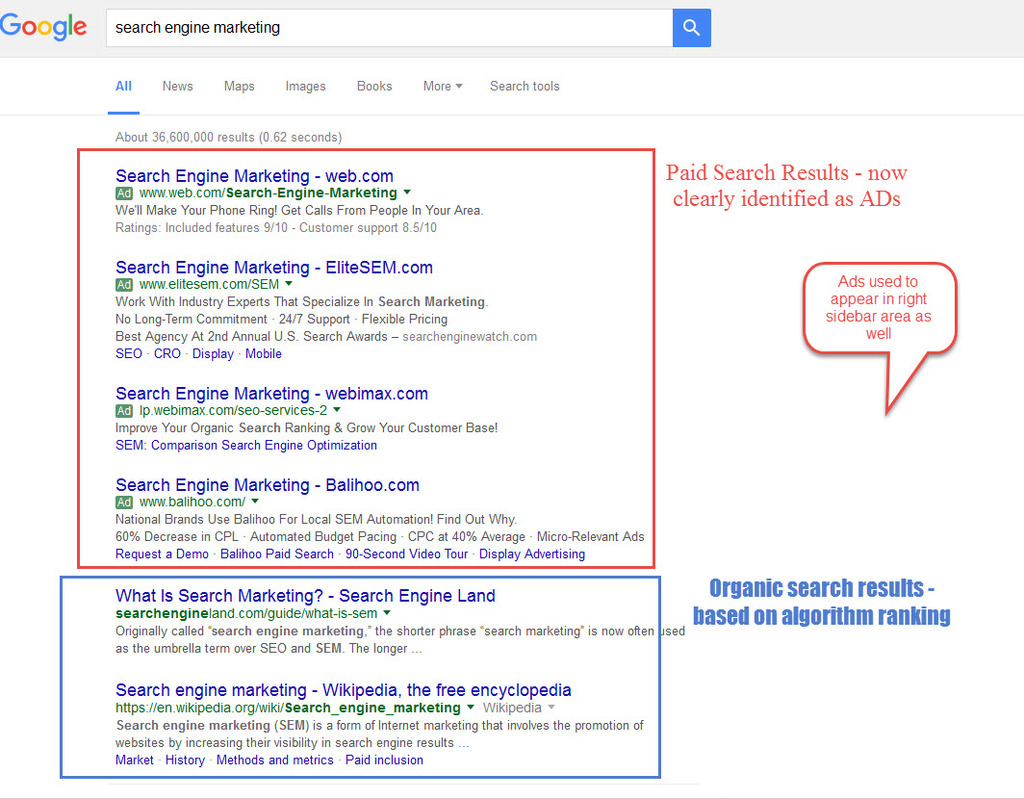The width and height of the screenshot is (1024, 799).
Task: Open Methods and metrics sitelink
Action: (275, 760)
